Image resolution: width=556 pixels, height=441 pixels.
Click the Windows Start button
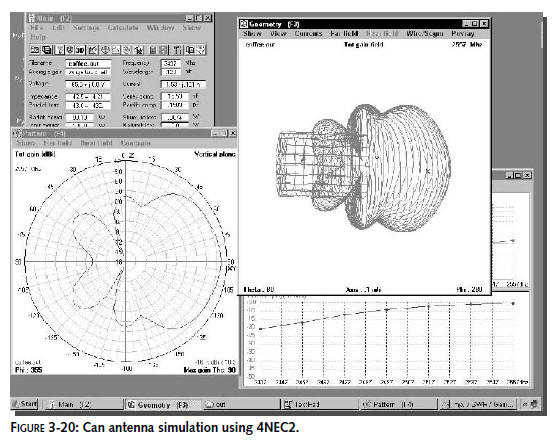pos(25,404)
